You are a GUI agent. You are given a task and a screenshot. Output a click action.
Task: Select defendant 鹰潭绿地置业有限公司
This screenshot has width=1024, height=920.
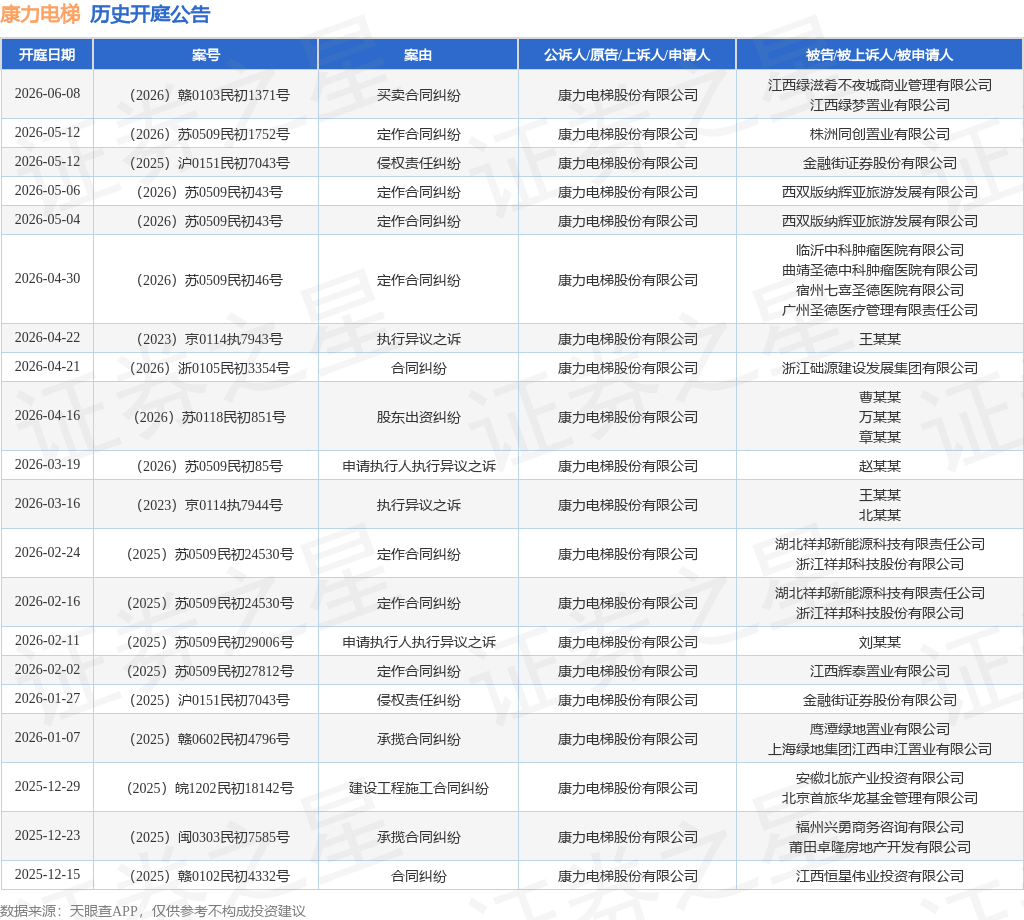coord(880,729)
